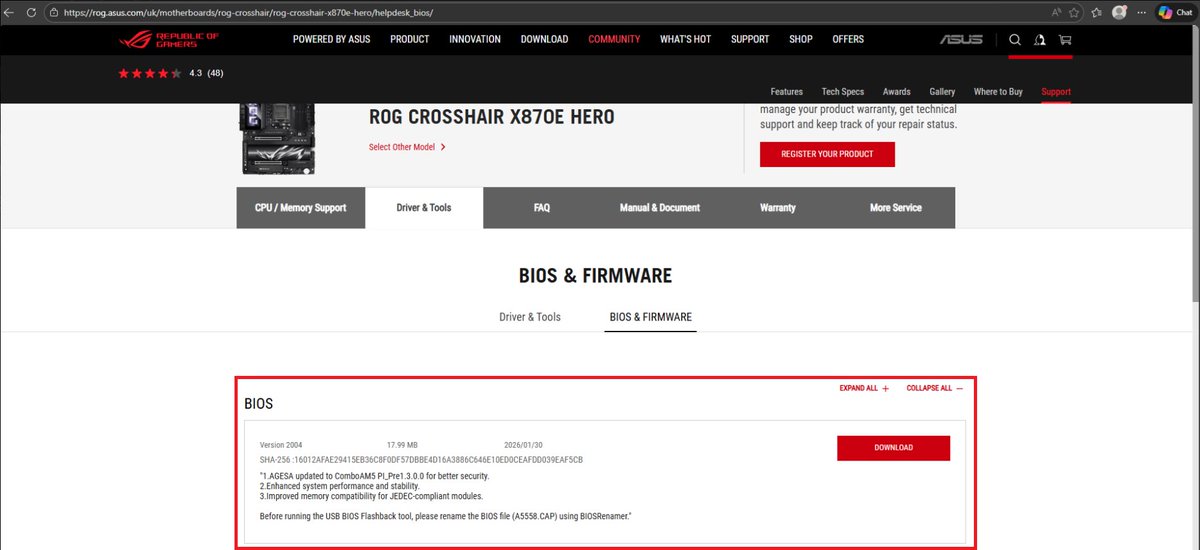1200x550 pixels.
Task: Open site search with magnifier icon
Action: point(1015,40)
